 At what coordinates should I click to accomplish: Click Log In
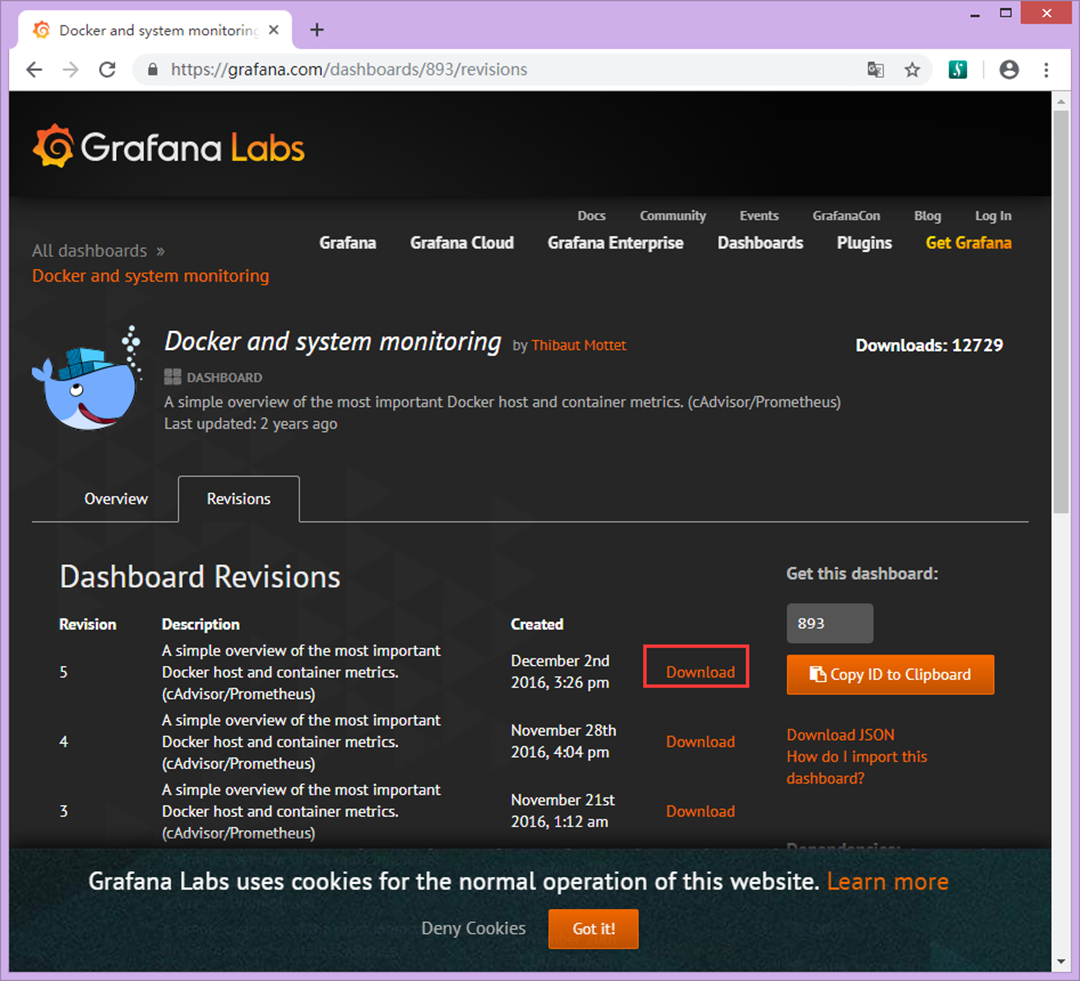993,216
